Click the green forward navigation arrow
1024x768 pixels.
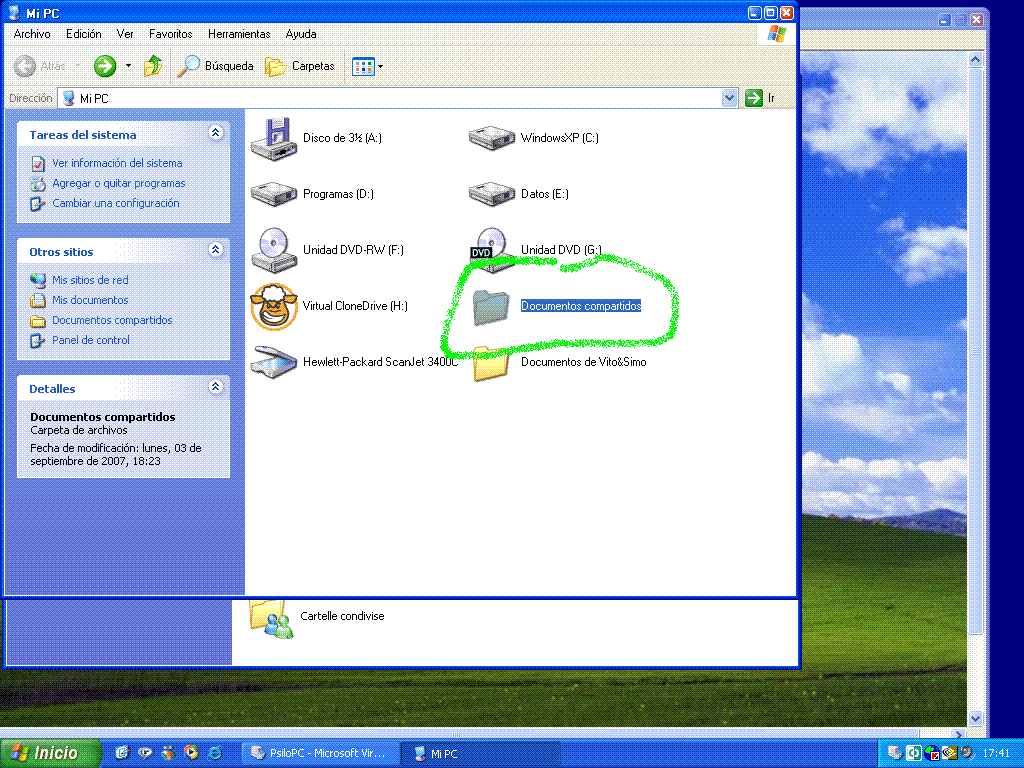click(x=105, y=66)
